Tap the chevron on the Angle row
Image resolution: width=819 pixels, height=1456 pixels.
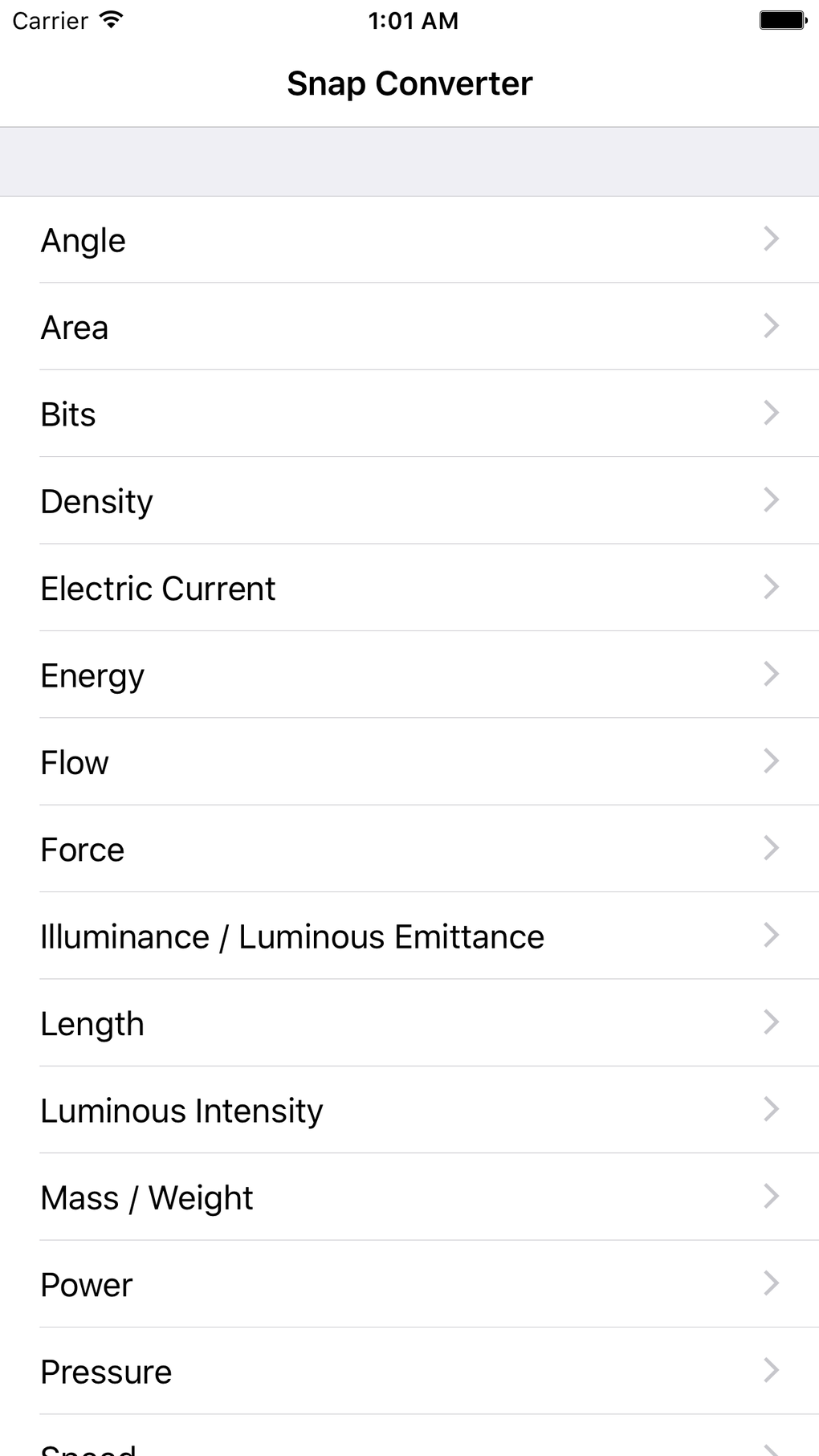(x=771, y=239)
